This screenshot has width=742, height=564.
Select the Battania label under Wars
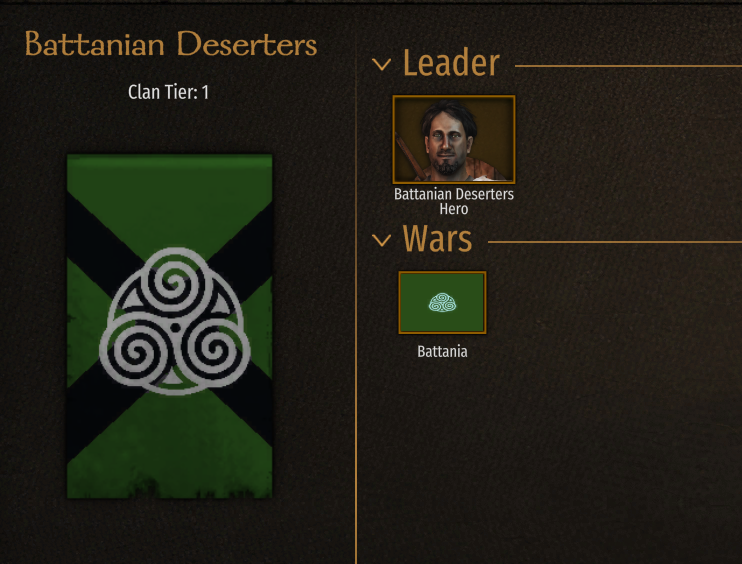[442, 352]
